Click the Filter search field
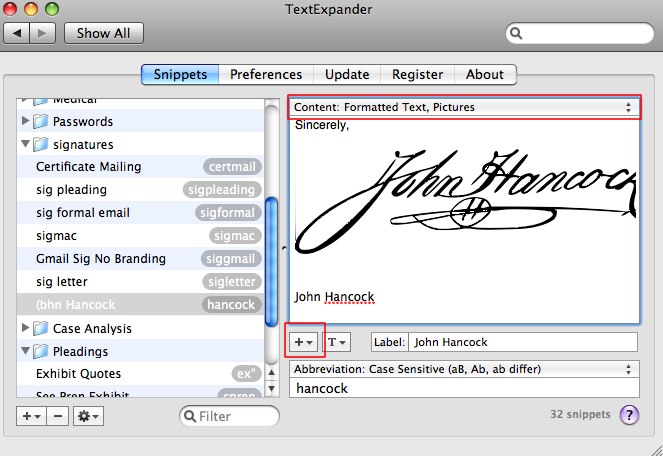 click(x=230, y=416)
